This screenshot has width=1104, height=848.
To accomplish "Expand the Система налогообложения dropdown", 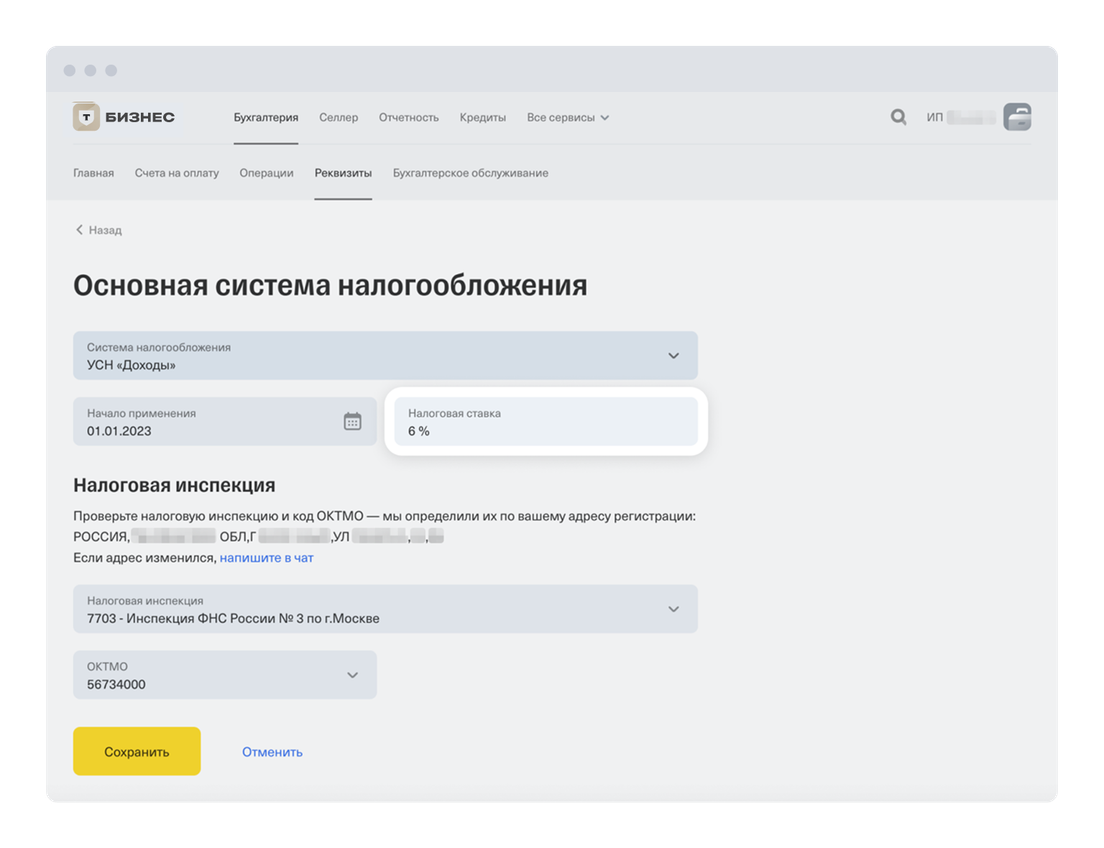I will (673, 356).
